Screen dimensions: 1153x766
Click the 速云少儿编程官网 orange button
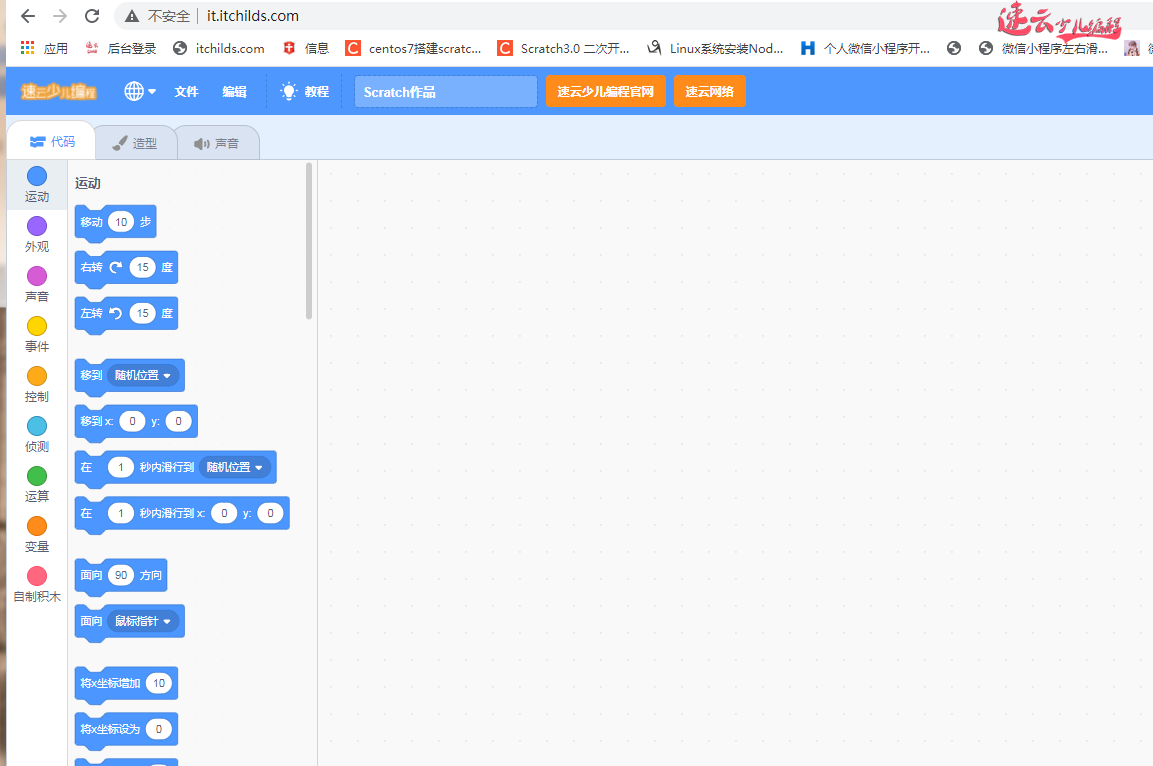click(x=605, y=91)
